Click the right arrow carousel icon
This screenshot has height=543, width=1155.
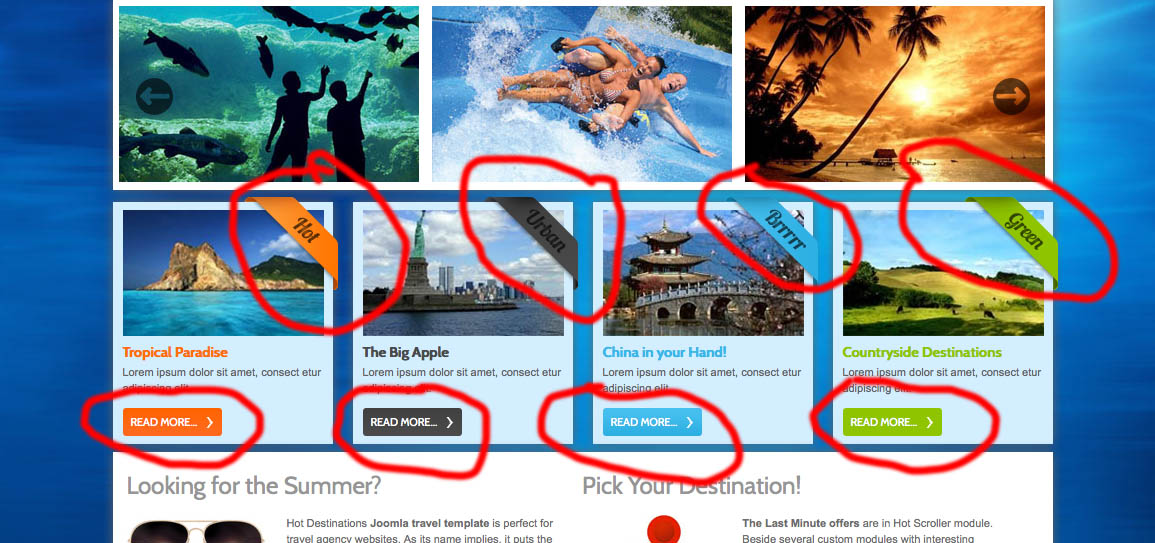(1011, 97)
